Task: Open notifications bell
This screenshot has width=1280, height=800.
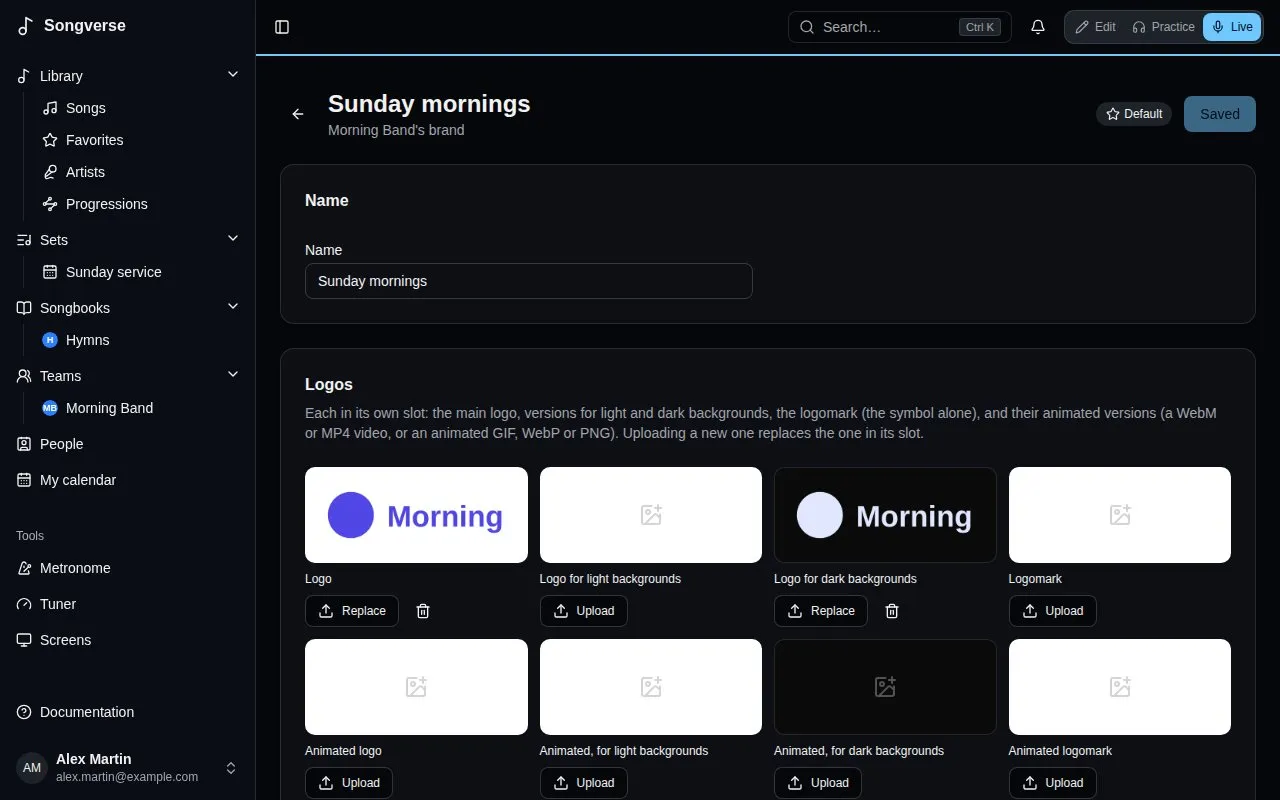Action: pyautogui.click(x=1038, y=27)
